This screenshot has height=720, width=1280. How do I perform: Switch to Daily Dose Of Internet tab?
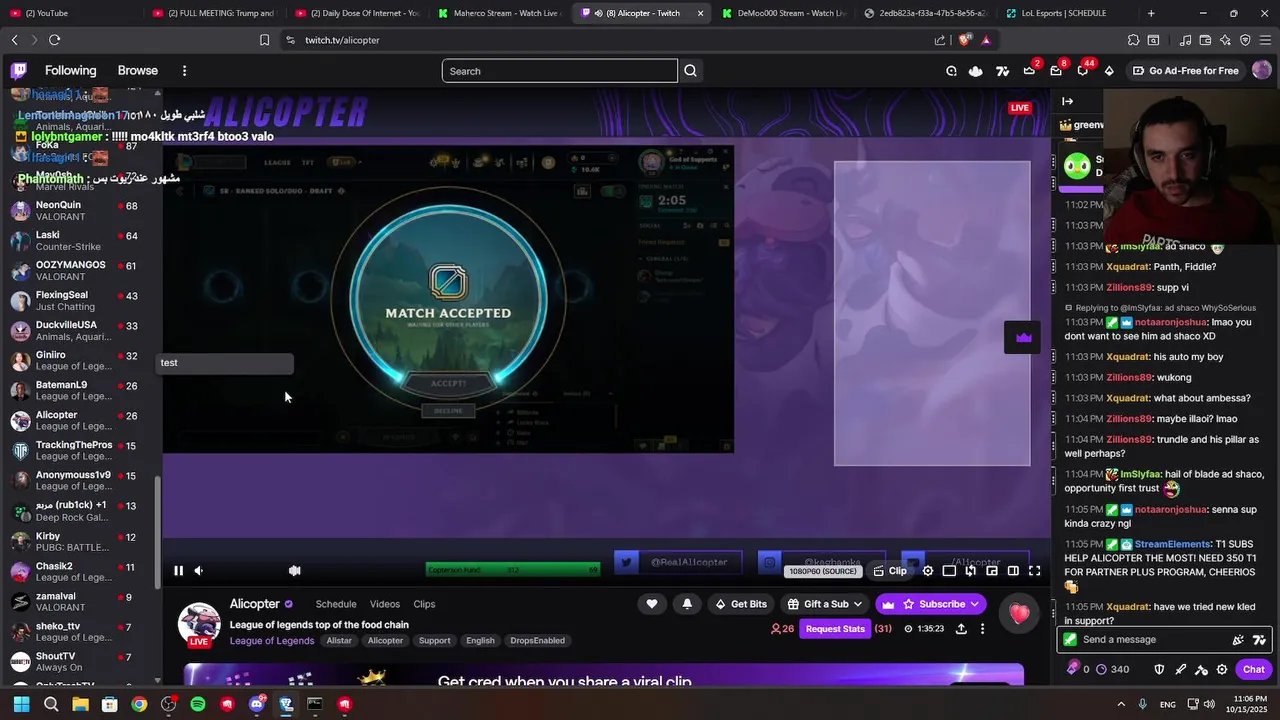point(356,13)
